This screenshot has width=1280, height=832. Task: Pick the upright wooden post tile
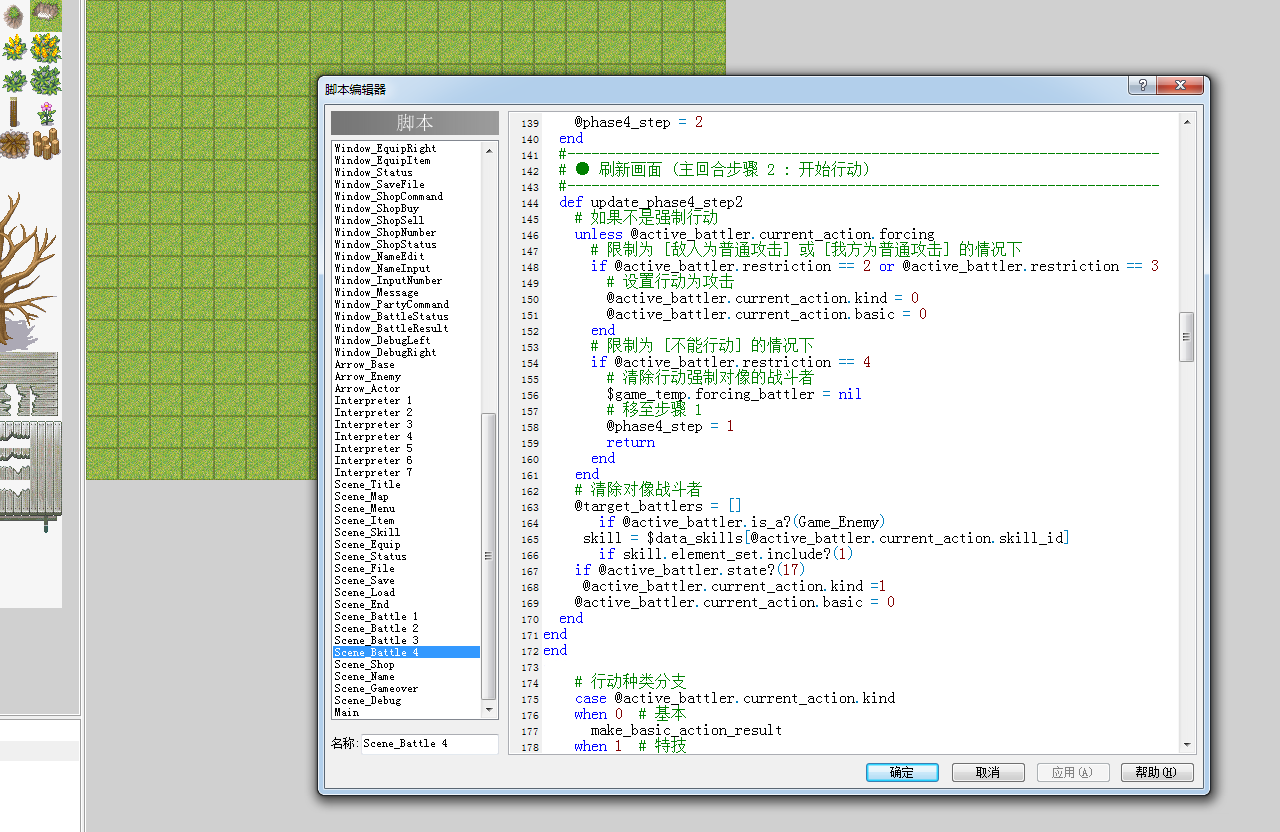[14, 112]
